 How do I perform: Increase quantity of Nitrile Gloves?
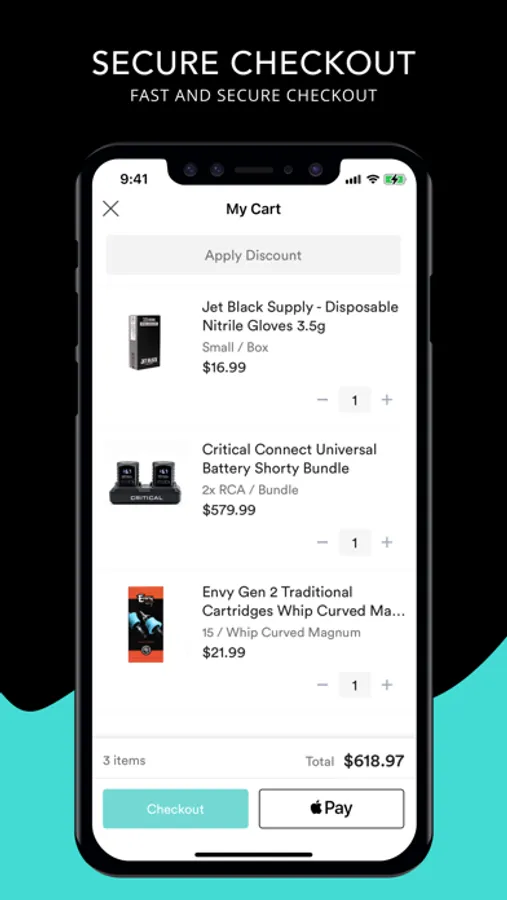(387, 399)
